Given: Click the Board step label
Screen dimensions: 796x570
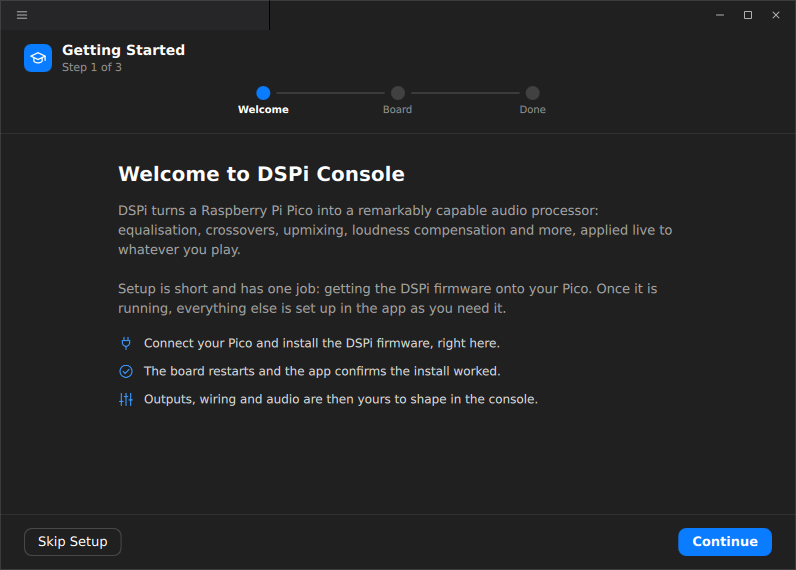Looking at the screenshot, I should [397, 110].
